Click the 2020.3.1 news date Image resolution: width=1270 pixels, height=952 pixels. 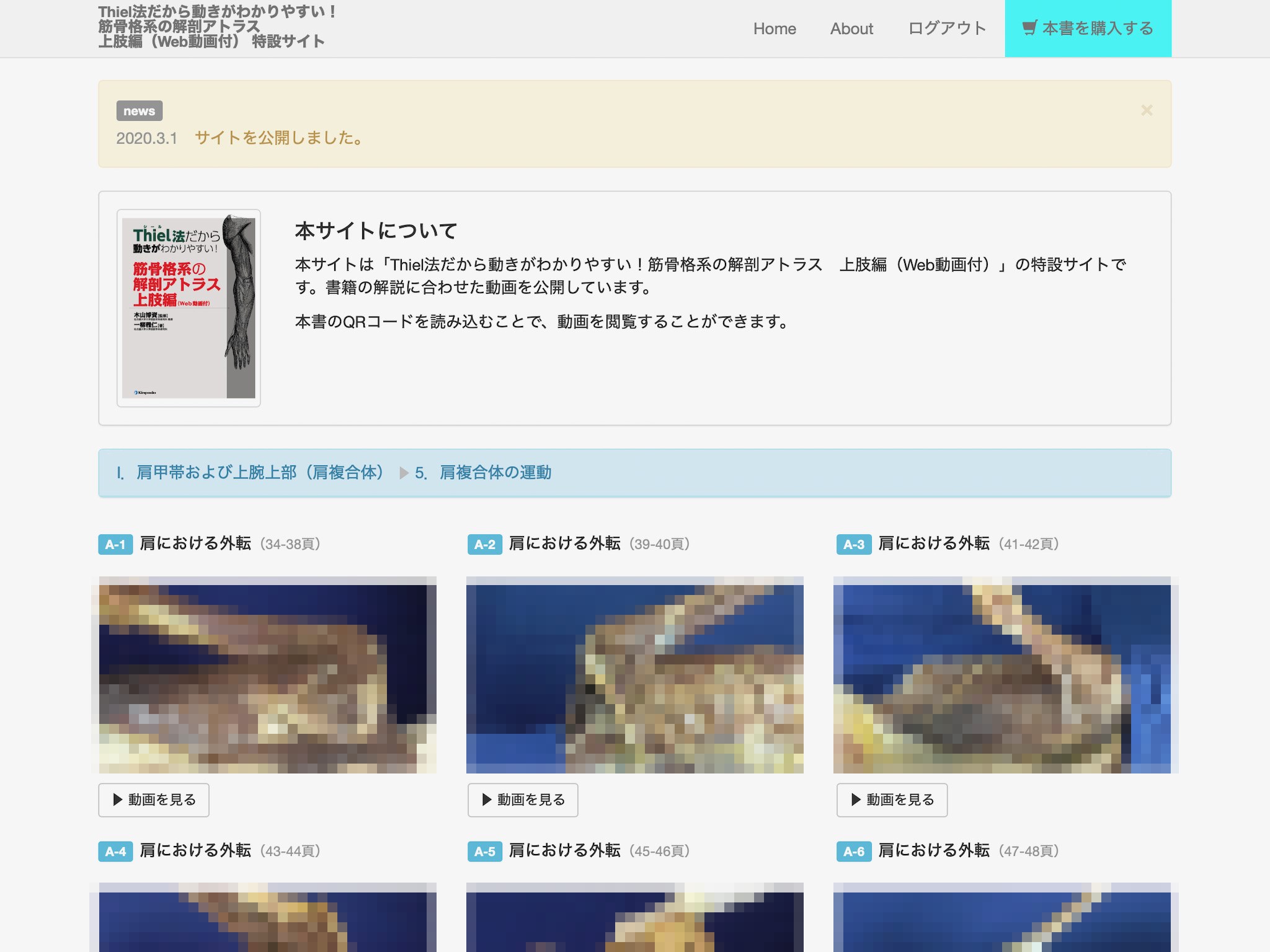click(x=147, y=138)
